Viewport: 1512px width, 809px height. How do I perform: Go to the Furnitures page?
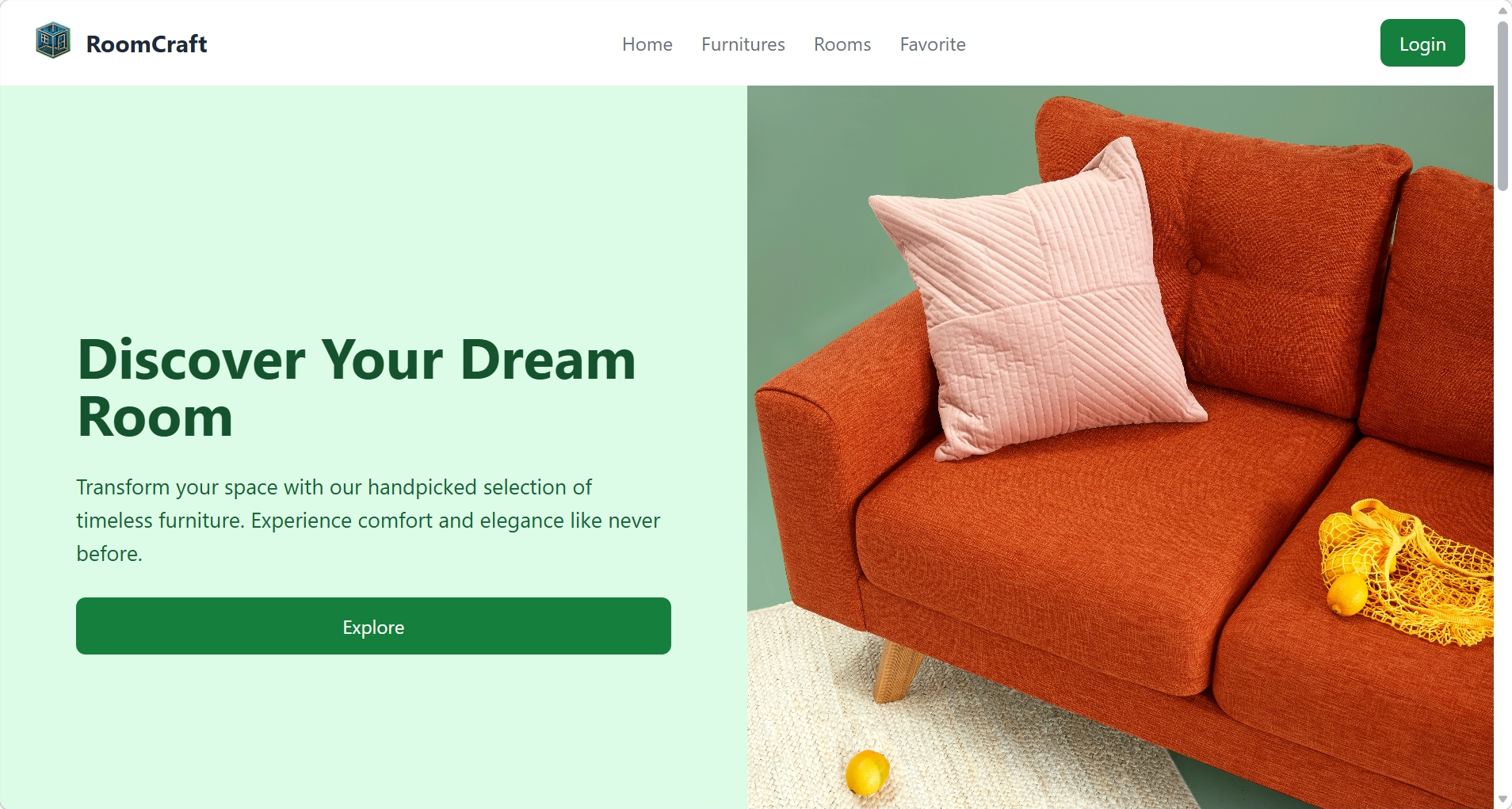click(743, 44)
